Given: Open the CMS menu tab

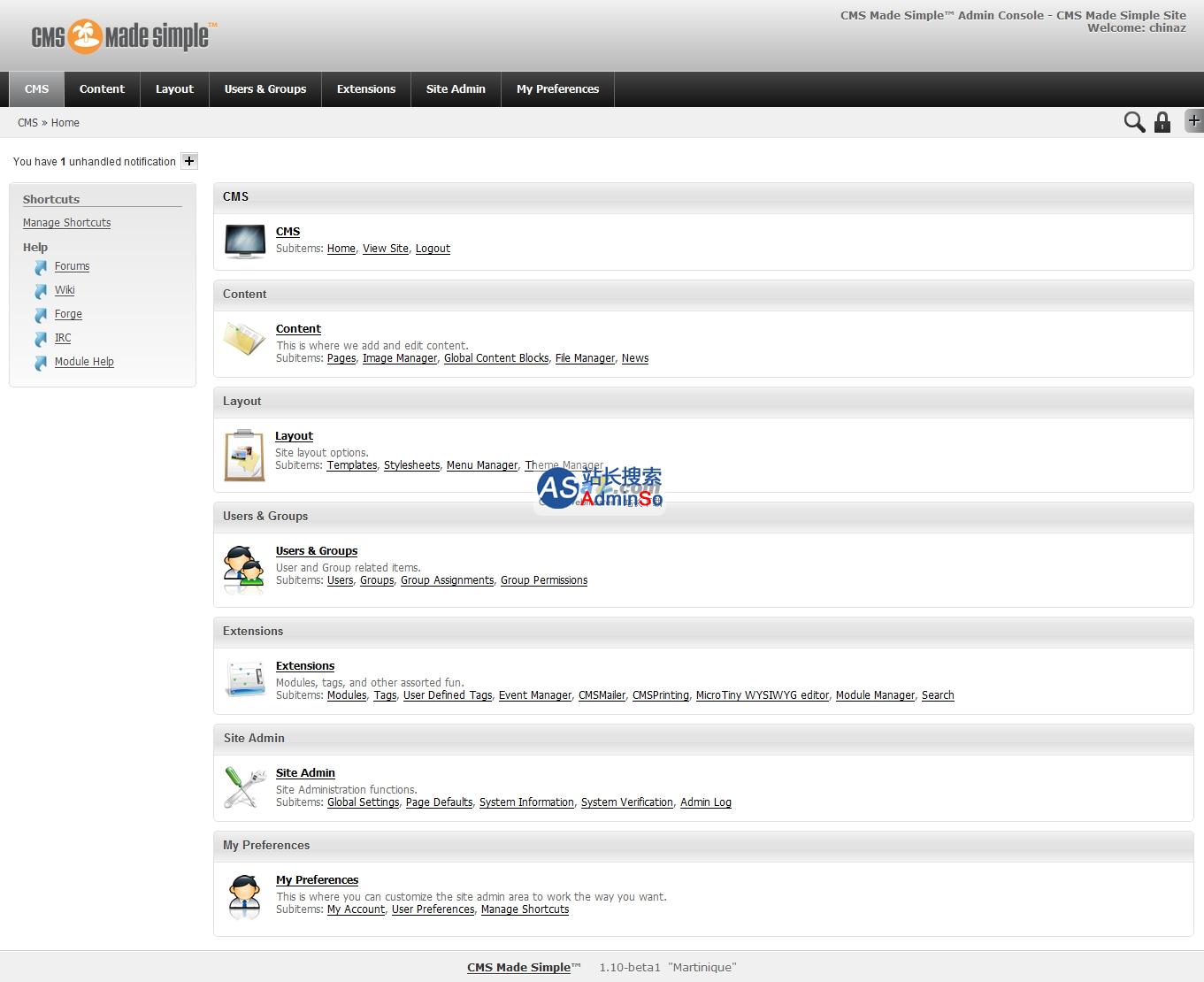Looking at the screenshot, I should tap(36, 89).
